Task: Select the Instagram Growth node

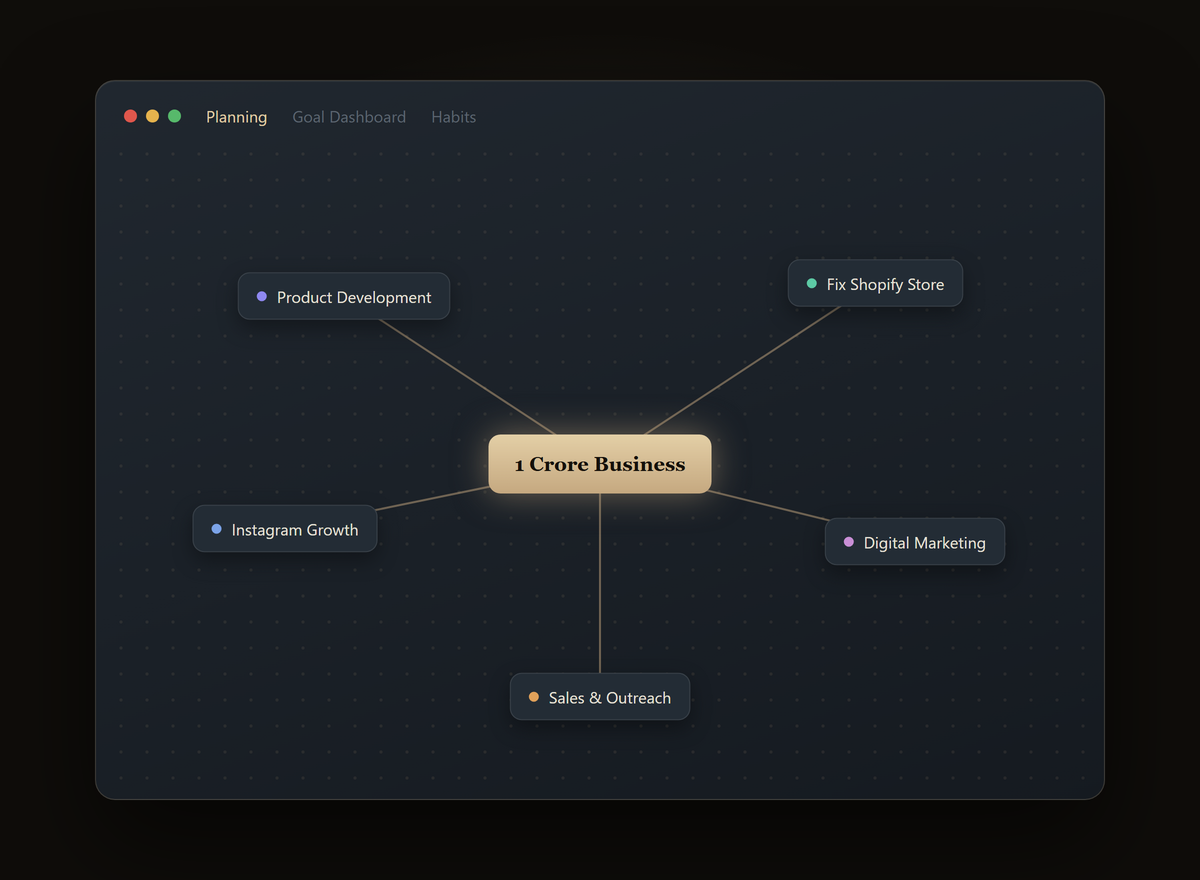Action: (285, 529)
